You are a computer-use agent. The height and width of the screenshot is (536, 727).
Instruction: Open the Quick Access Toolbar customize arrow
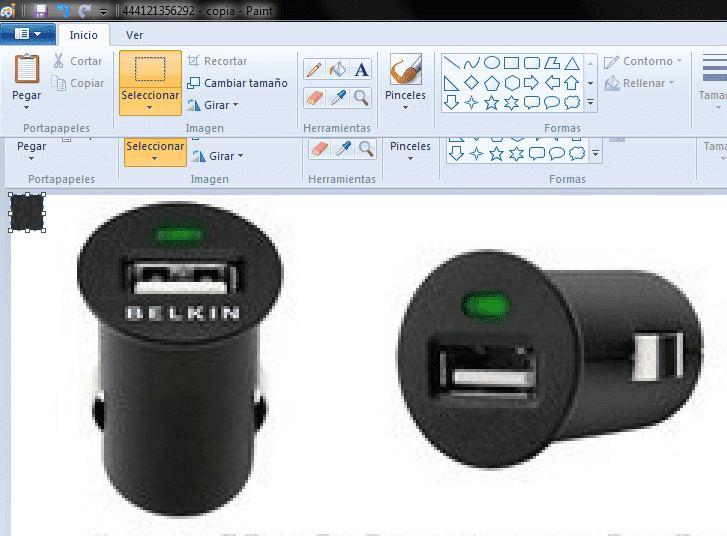tap(104, 11)
